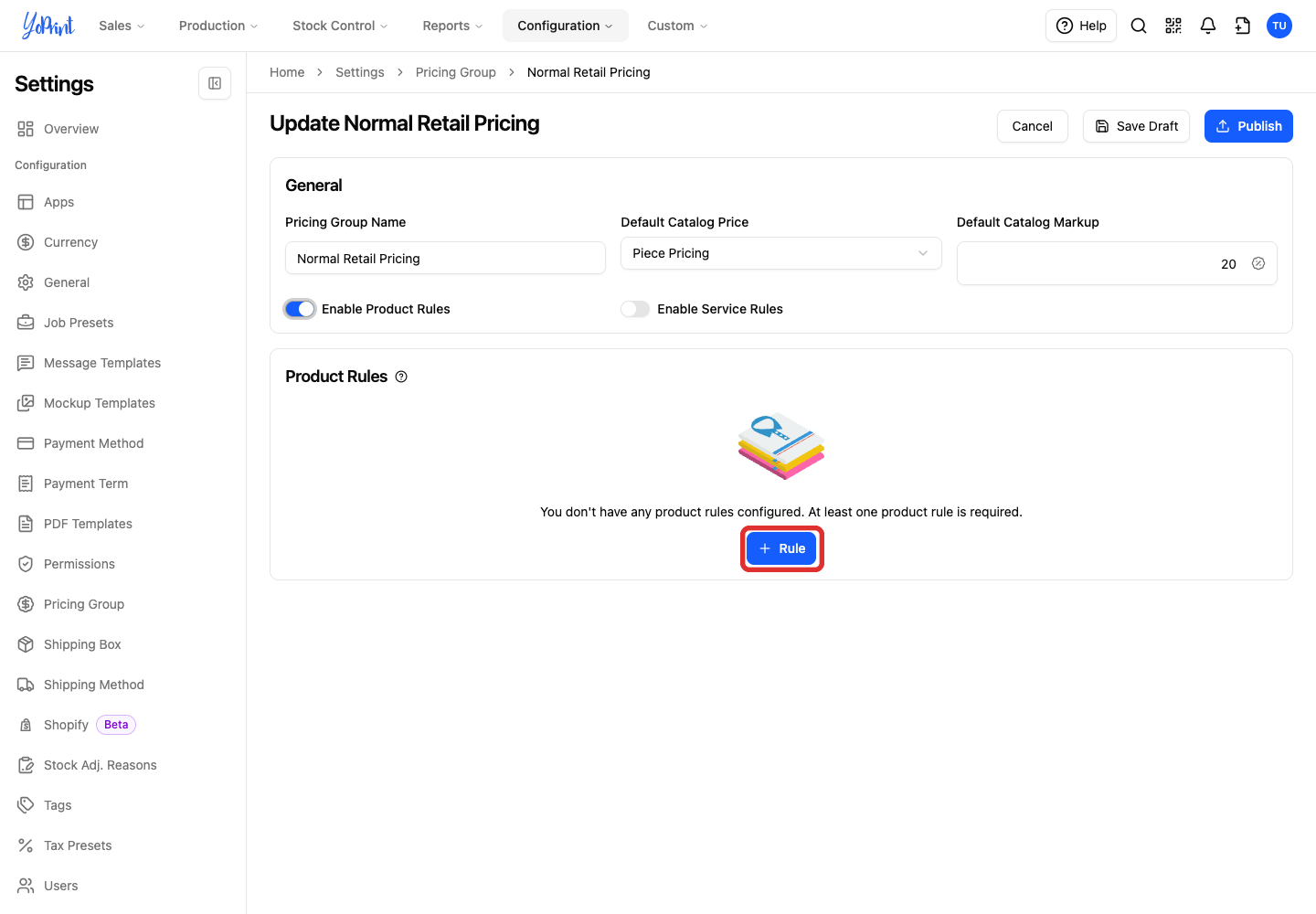Click the Publish button

tap(1248, 126)
